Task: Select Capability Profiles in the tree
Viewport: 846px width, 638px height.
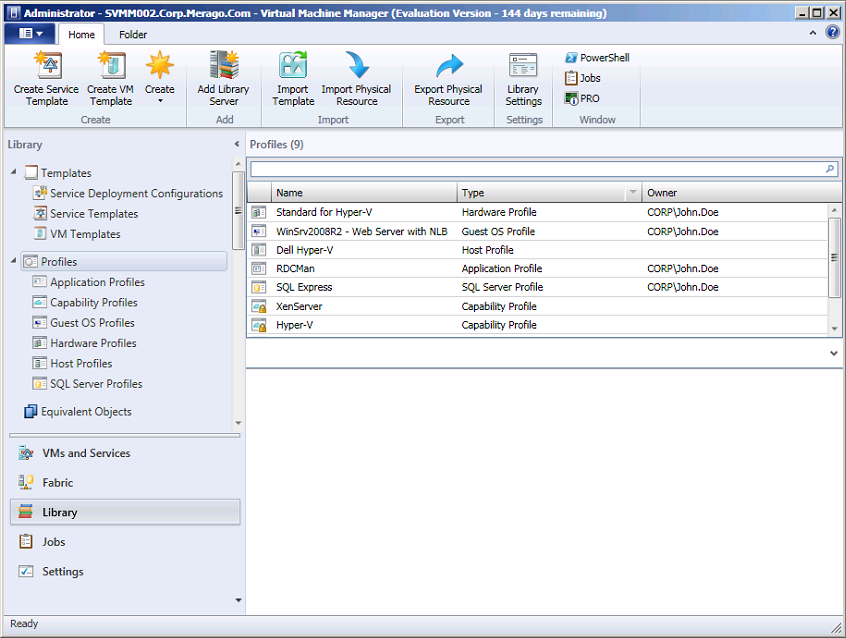Action: tap(85, 303)
